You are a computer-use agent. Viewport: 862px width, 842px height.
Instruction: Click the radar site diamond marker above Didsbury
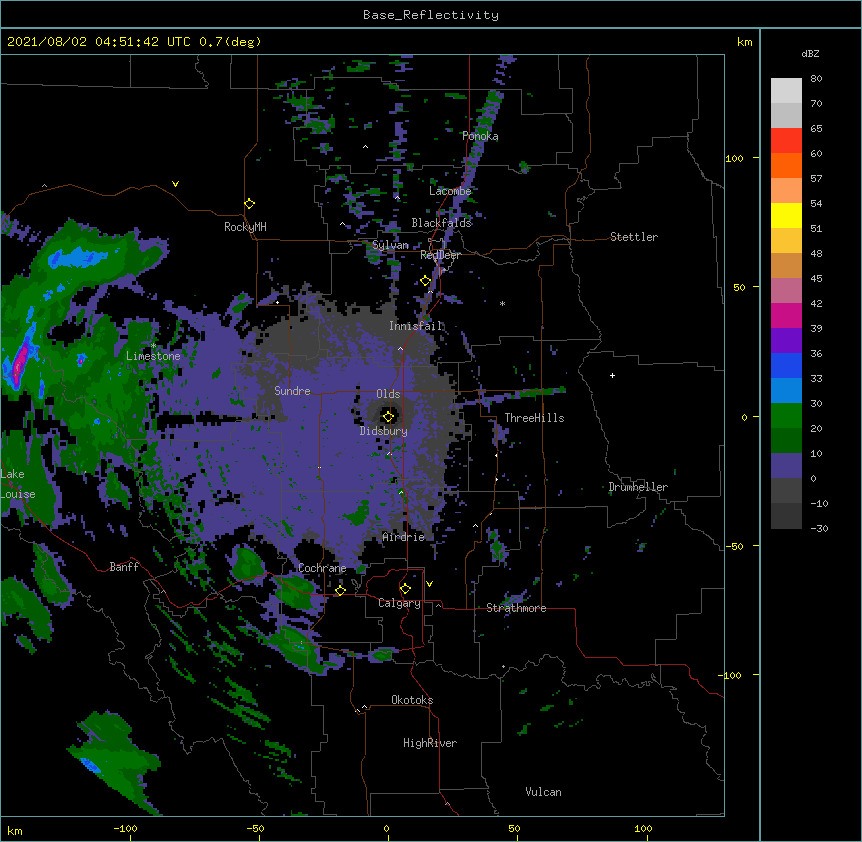[389, 416]
